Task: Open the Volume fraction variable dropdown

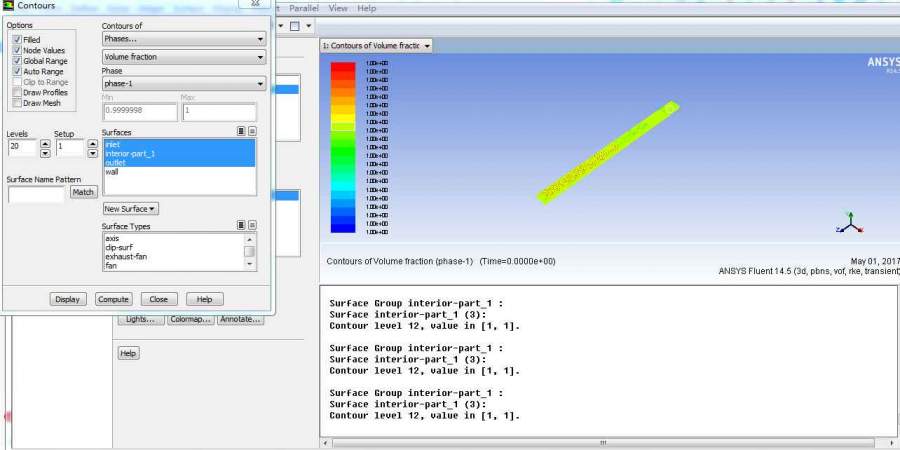Action: click(x=184, y=57)
